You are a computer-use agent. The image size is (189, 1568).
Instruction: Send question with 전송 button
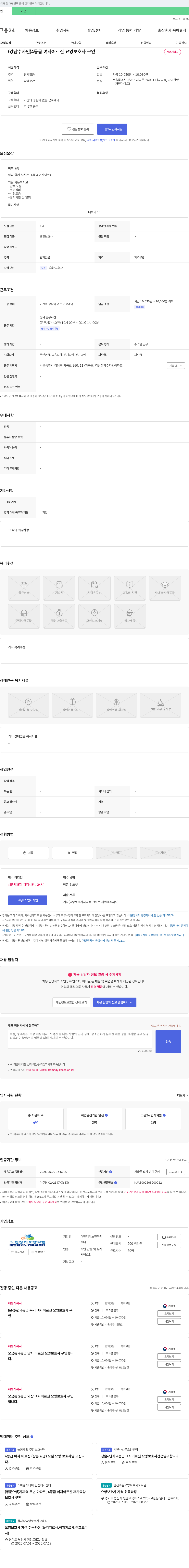[168, 1042]
